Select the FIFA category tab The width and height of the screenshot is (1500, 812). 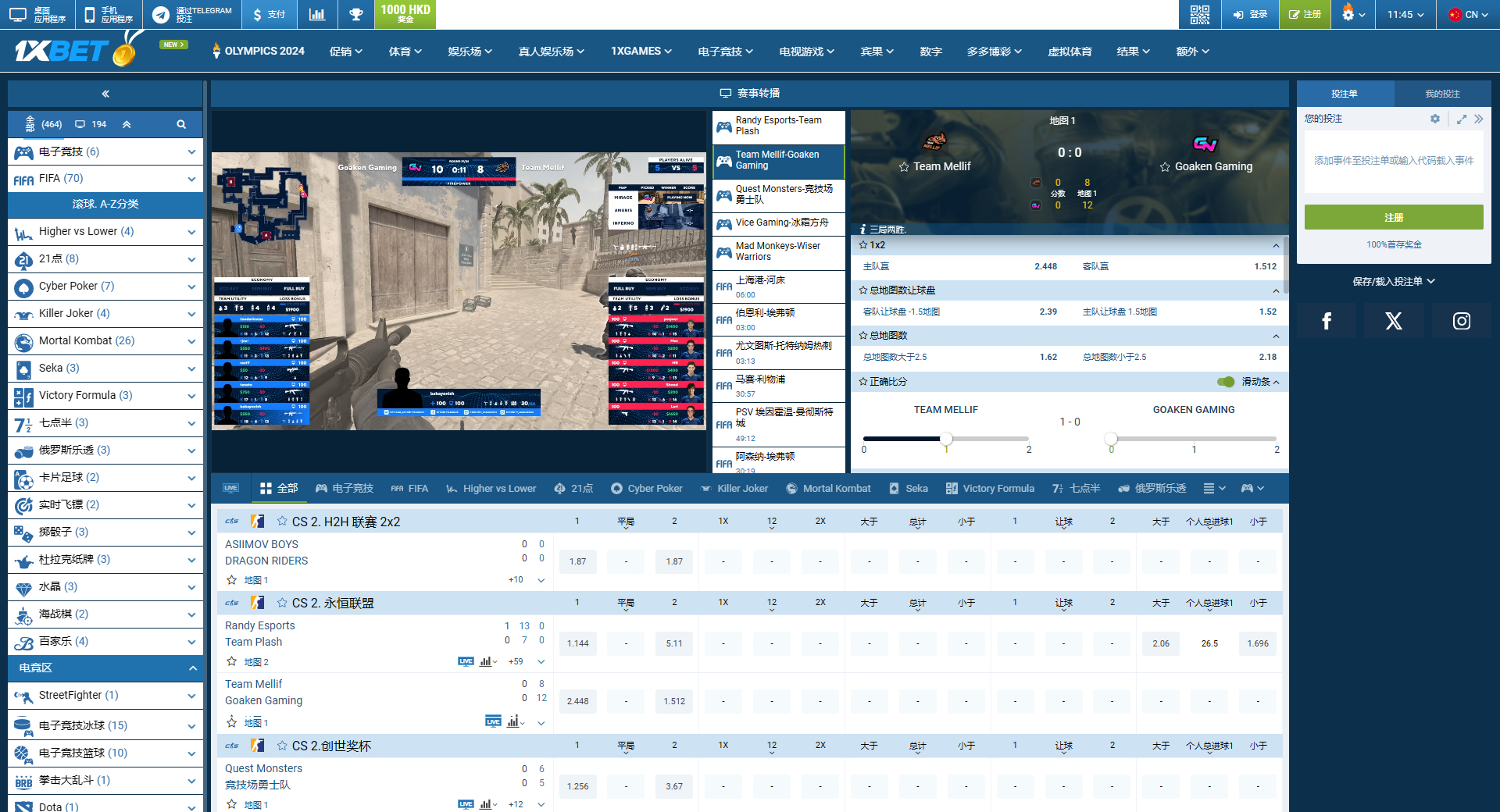click(x=409, y=488)
